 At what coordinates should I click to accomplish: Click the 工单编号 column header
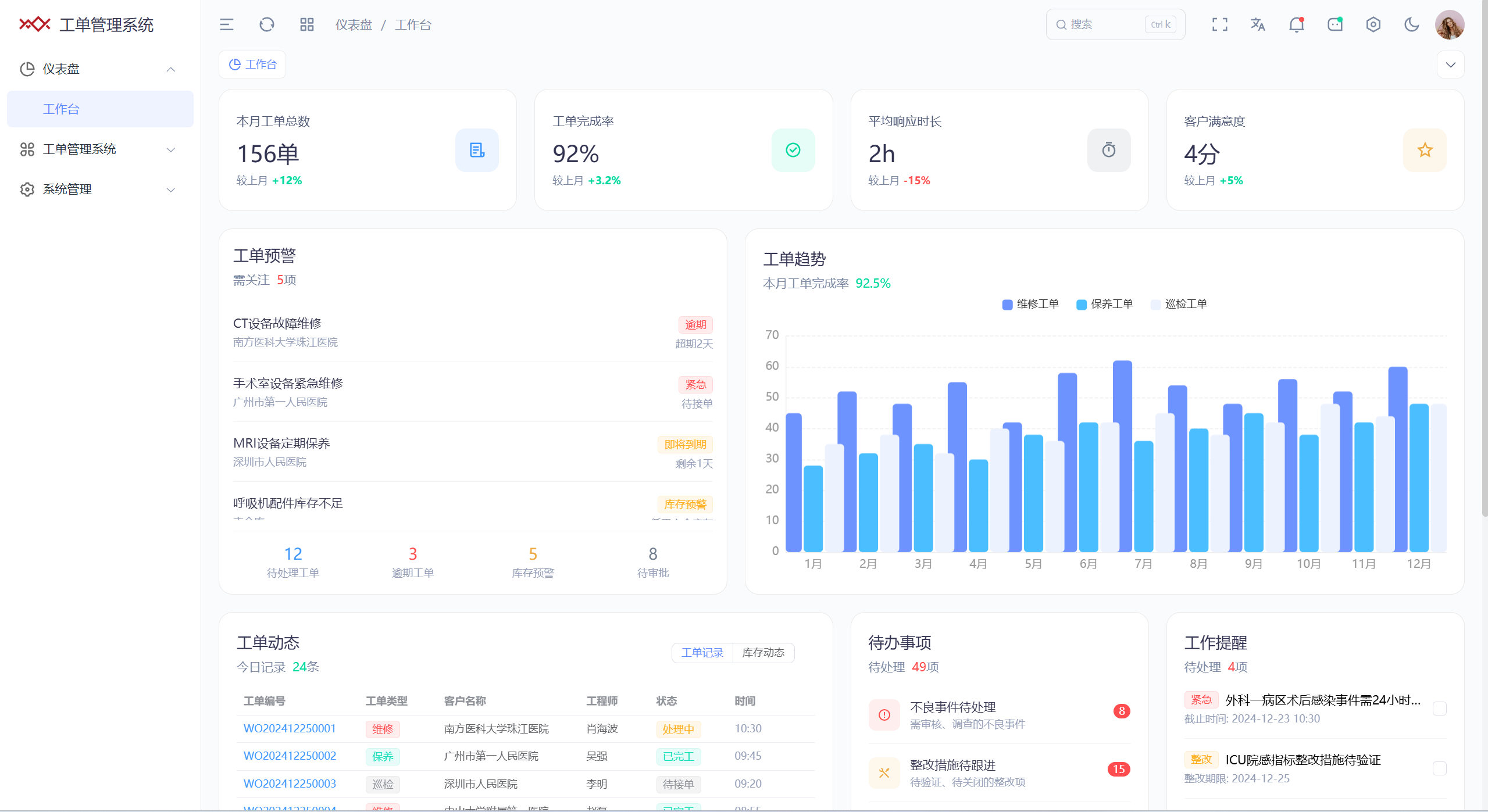[264, 701]
